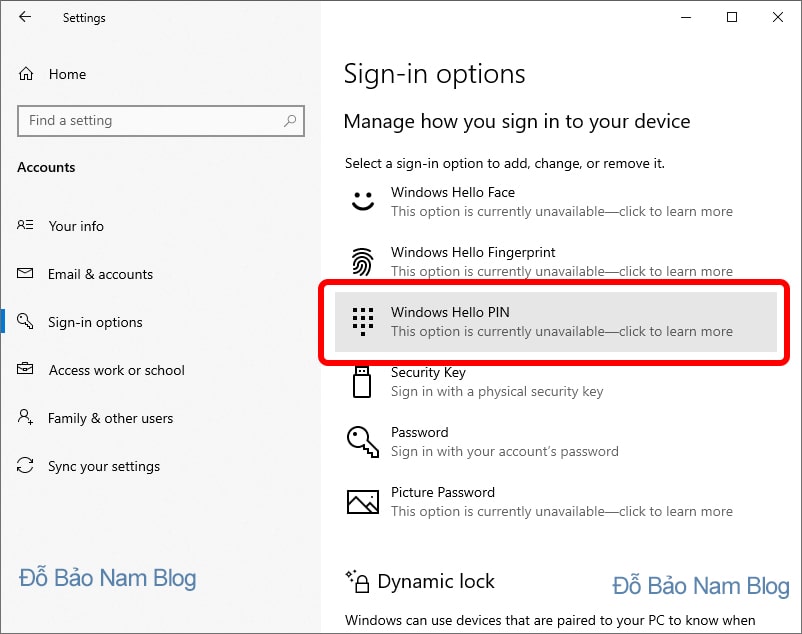Click the Password key icon
Image resolution: width=802 pixels, height=634 pixels.
363,442
